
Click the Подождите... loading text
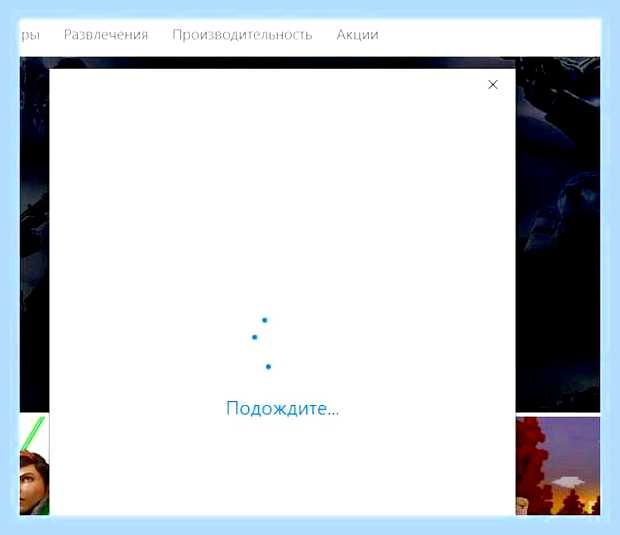pyautogui.click(x=282, y=408)
